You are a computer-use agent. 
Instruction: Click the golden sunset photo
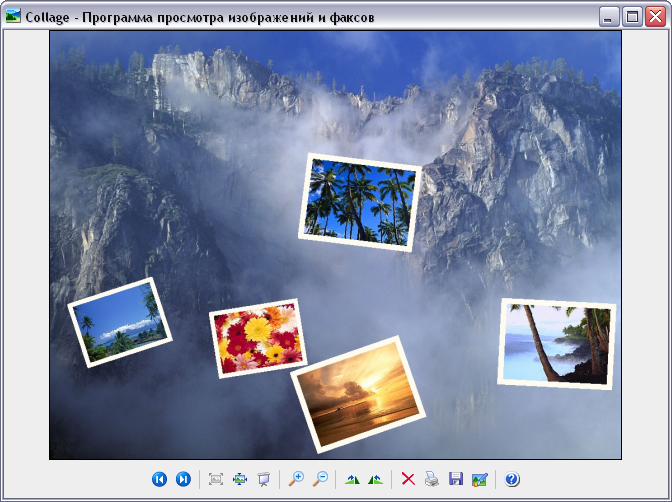[x=358, y=394]
